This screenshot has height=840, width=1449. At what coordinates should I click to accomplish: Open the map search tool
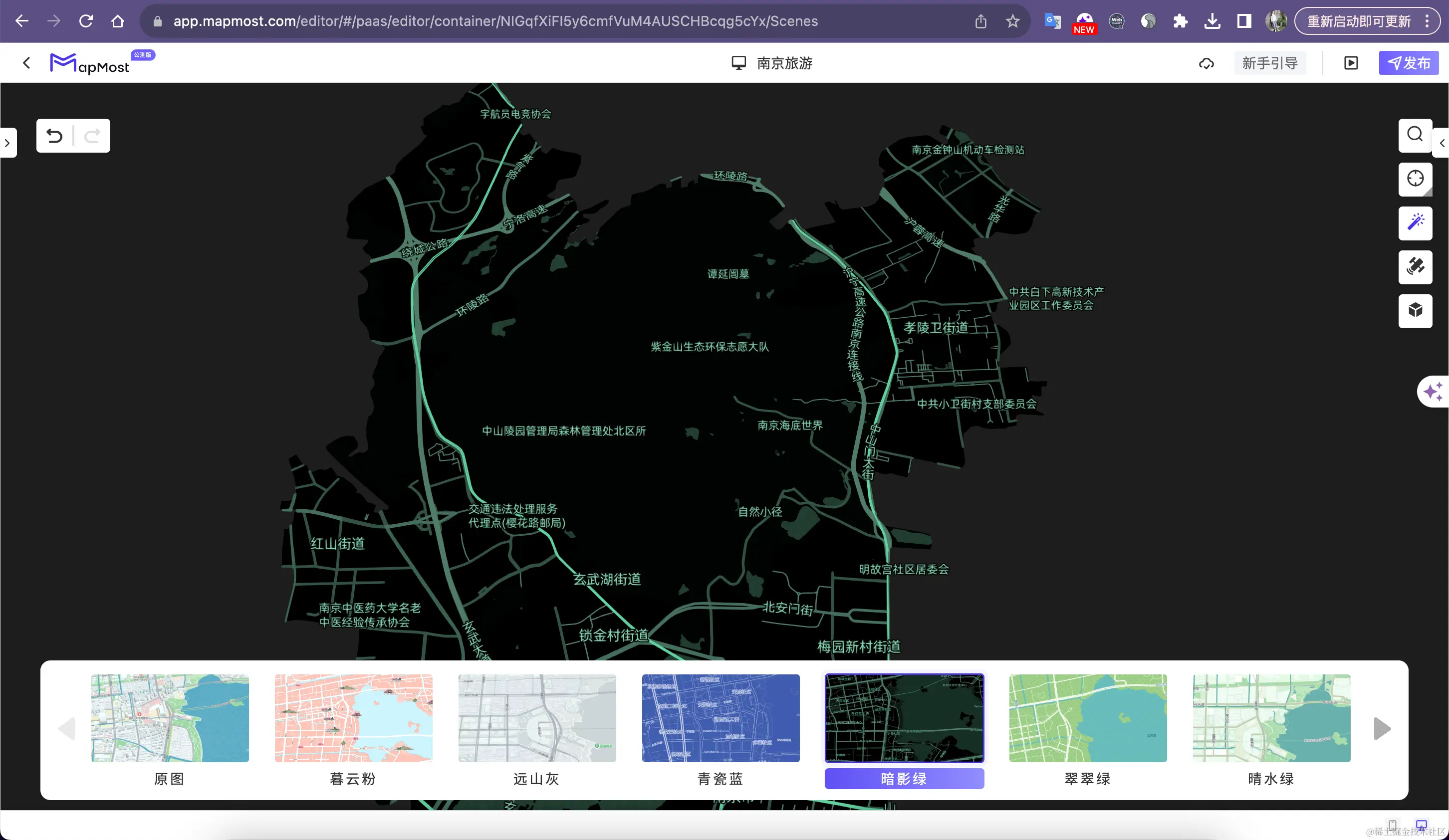tap(1415, 135)
